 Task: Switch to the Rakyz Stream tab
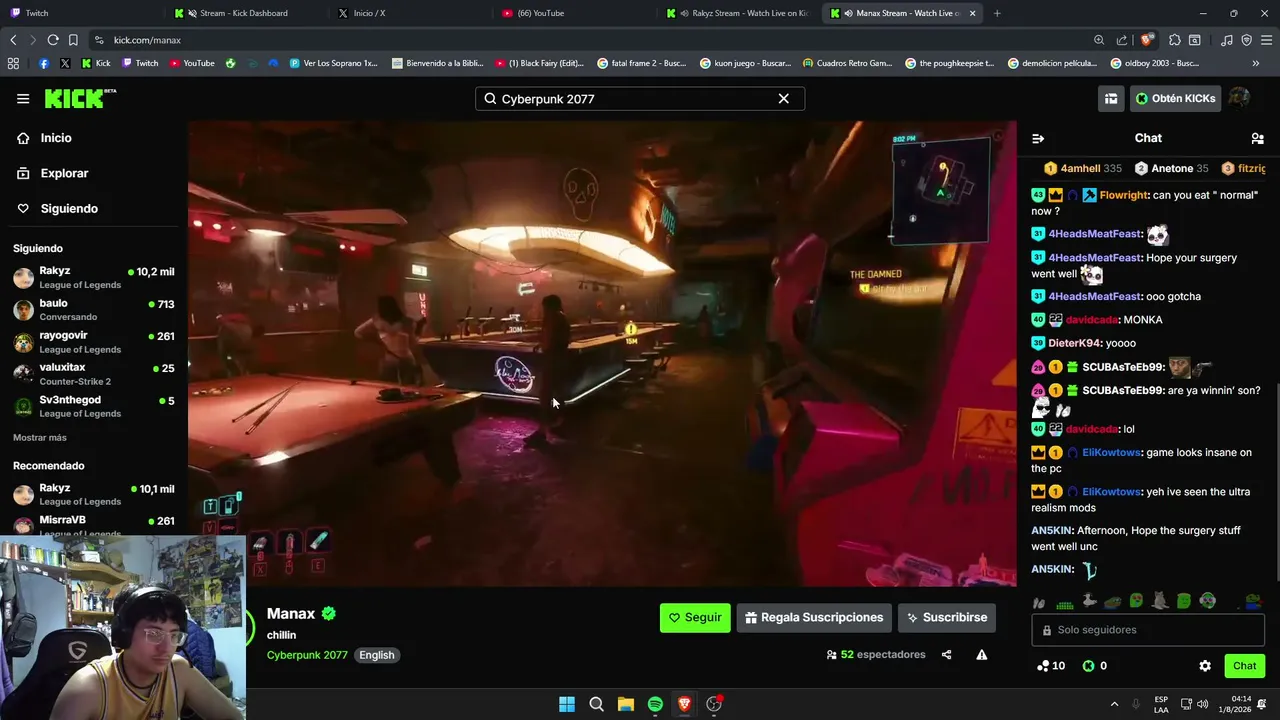coord(740,13)
